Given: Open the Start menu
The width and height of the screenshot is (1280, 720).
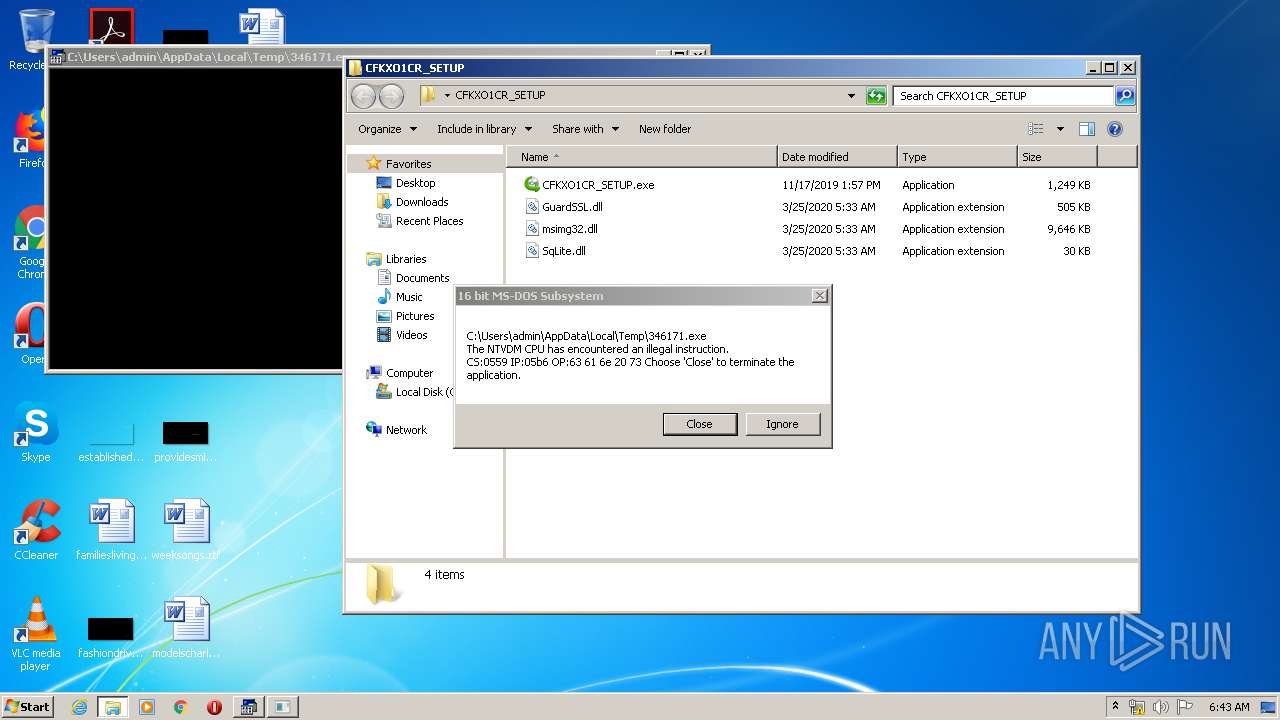Looking at the screenshot, I should pos(28,707).
